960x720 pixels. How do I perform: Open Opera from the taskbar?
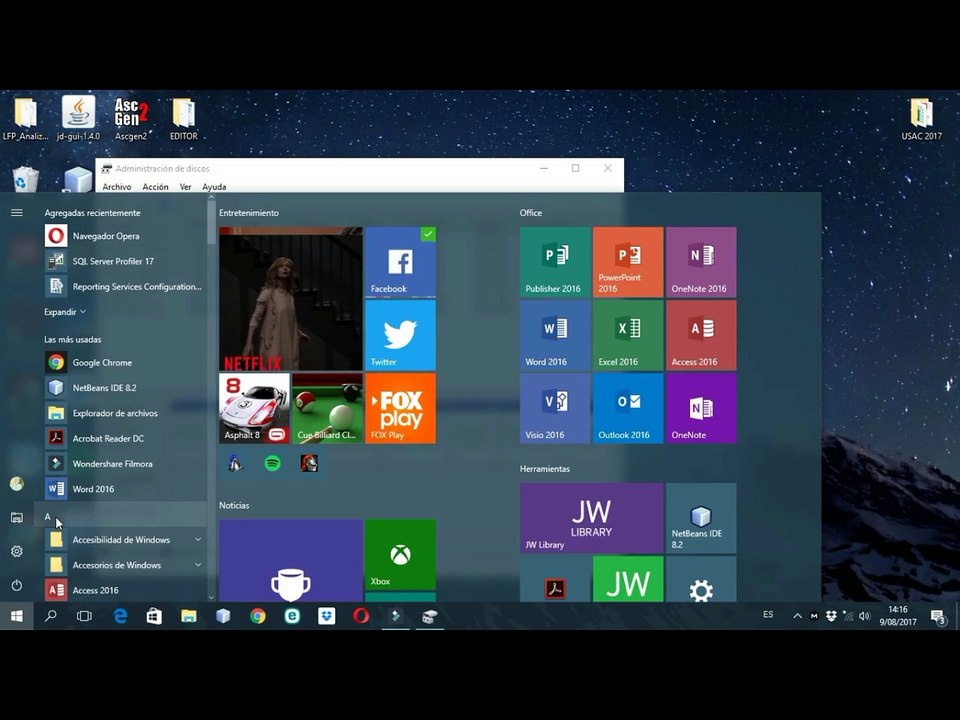tap(361, 617)
